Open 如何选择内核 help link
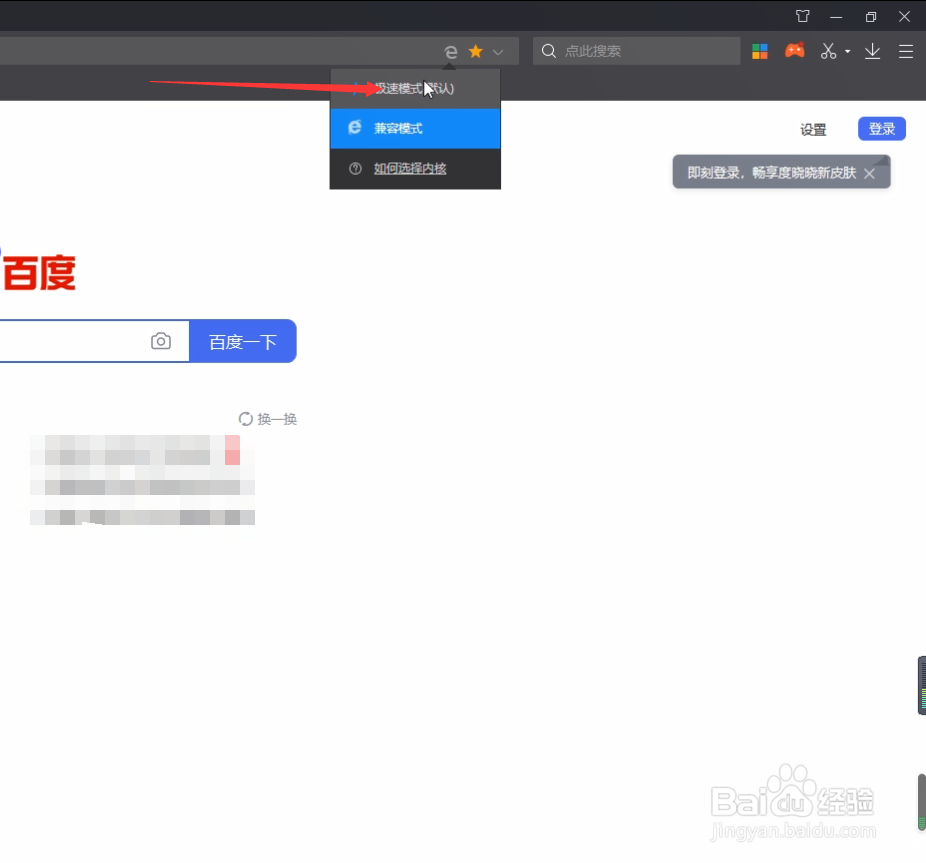926x863 pixels. click(x=410, y=168)
